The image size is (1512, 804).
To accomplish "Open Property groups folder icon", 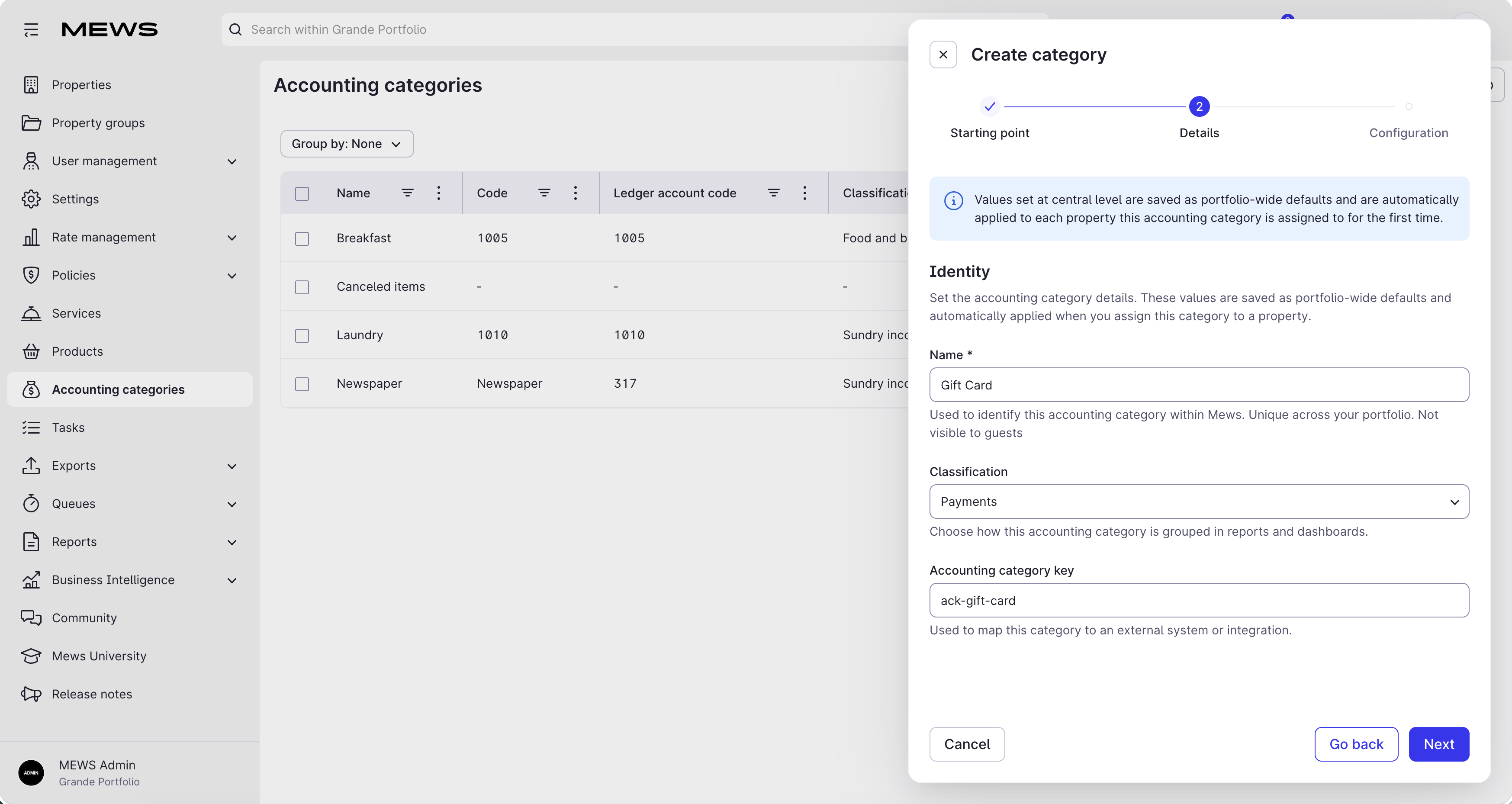I will 31,122.
